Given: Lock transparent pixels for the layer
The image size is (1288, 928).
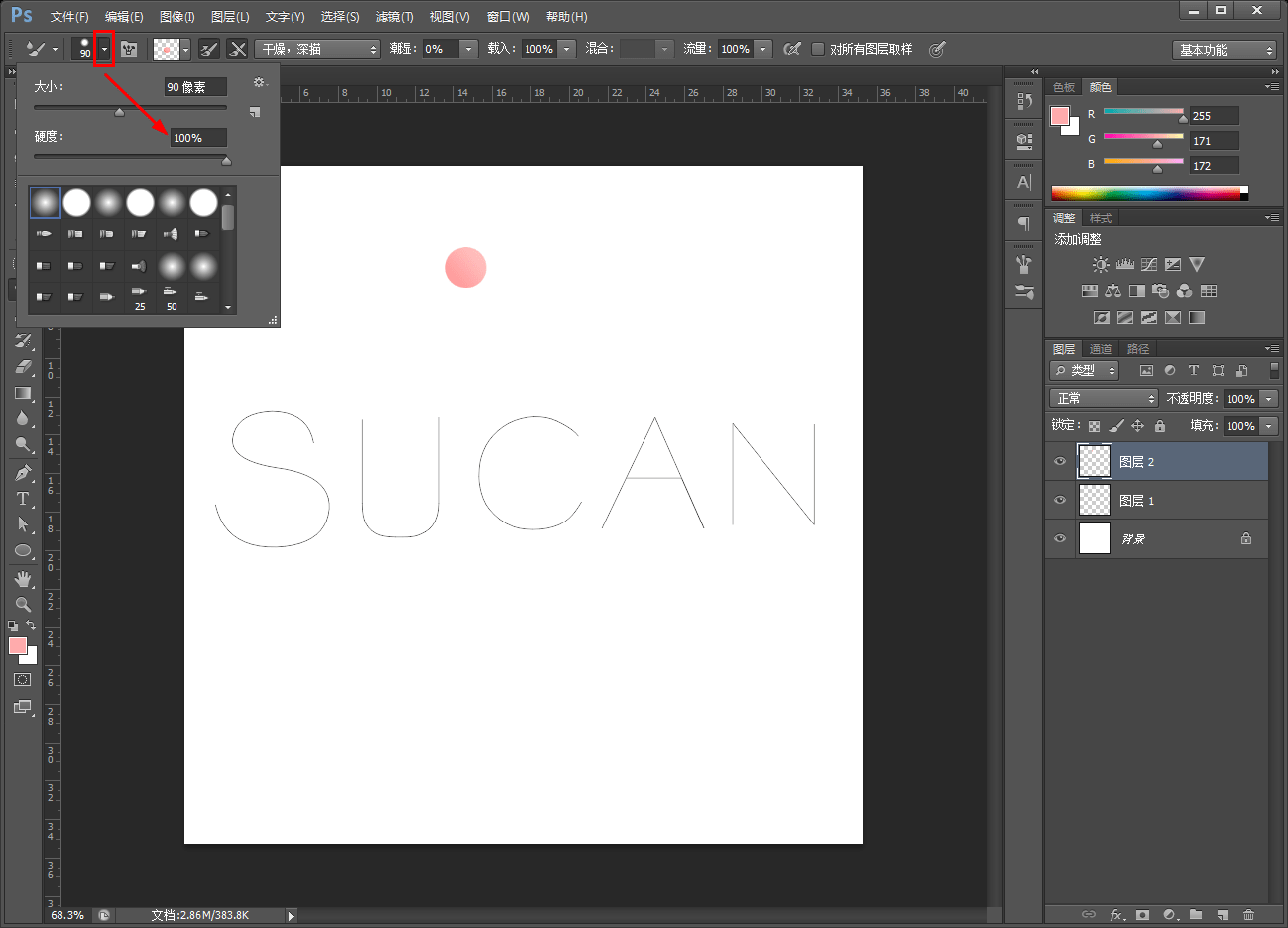Looking at the screenshot, I should click(1094, 426).
